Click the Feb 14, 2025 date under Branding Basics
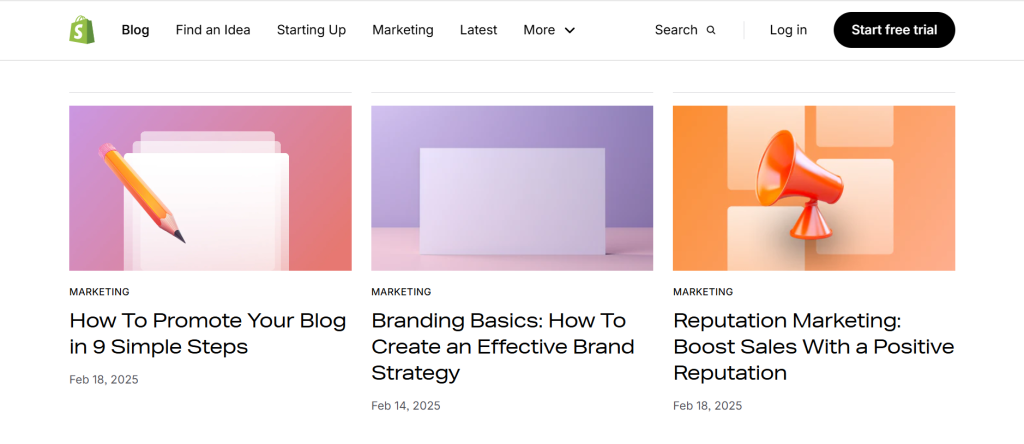This screenshot has width=1024, height=444. [x=405, y=406]
